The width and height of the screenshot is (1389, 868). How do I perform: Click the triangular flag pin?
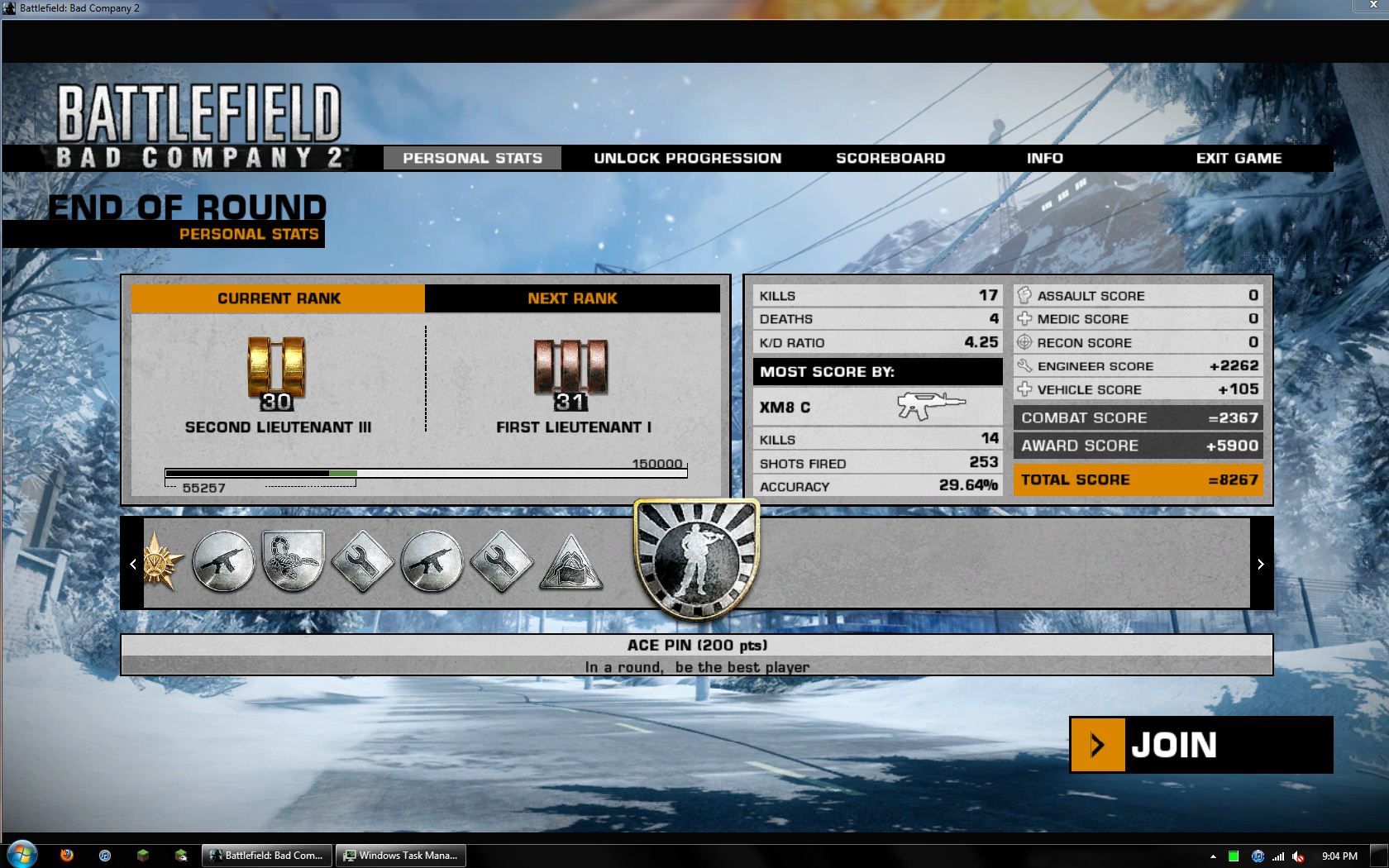point(570,563)
